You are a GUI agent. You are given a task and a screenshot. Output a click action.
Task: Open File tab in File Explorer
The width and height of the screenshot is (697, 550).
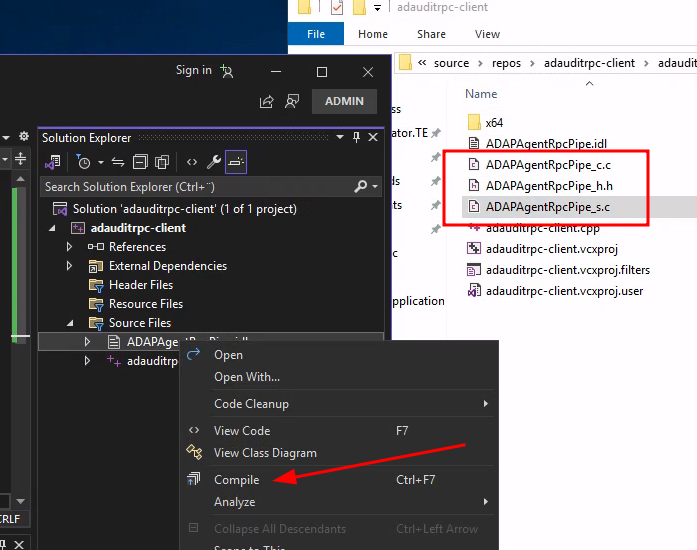[x=316, y=34]
